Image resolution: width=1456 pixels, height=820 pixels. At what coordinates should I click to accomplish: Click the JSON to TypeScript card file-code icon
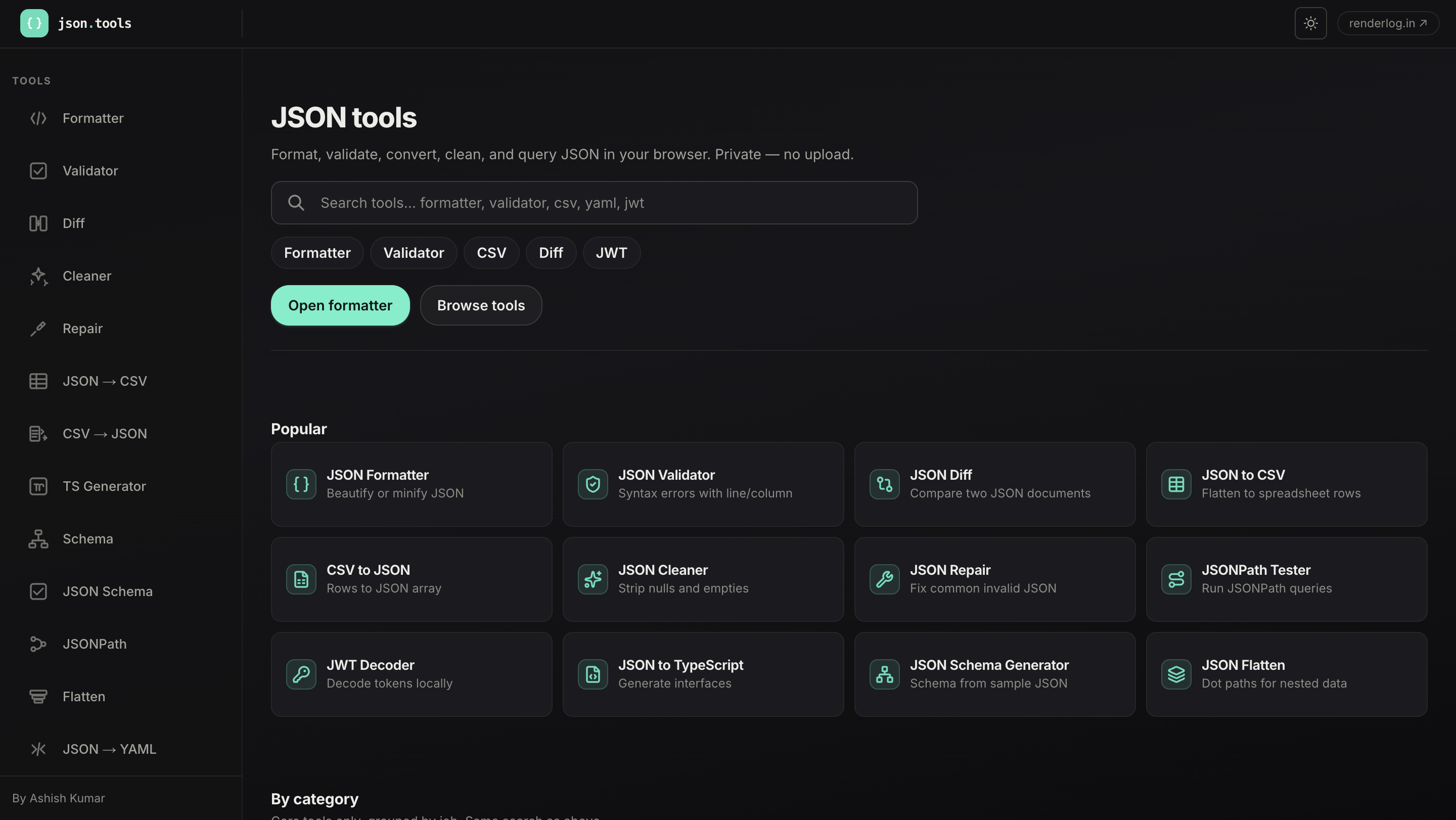pos(593,674)
